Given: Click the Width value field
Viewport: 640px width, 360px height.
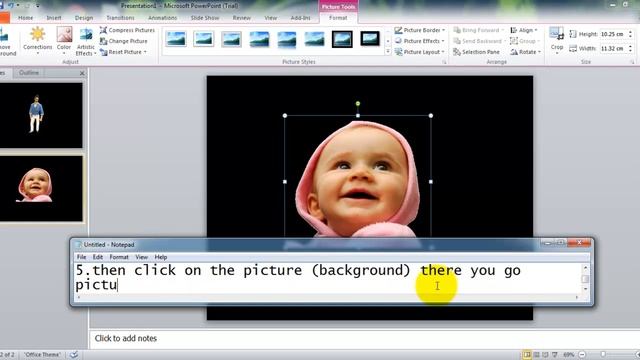Looking at the screenshot, I should click(613, 49).
